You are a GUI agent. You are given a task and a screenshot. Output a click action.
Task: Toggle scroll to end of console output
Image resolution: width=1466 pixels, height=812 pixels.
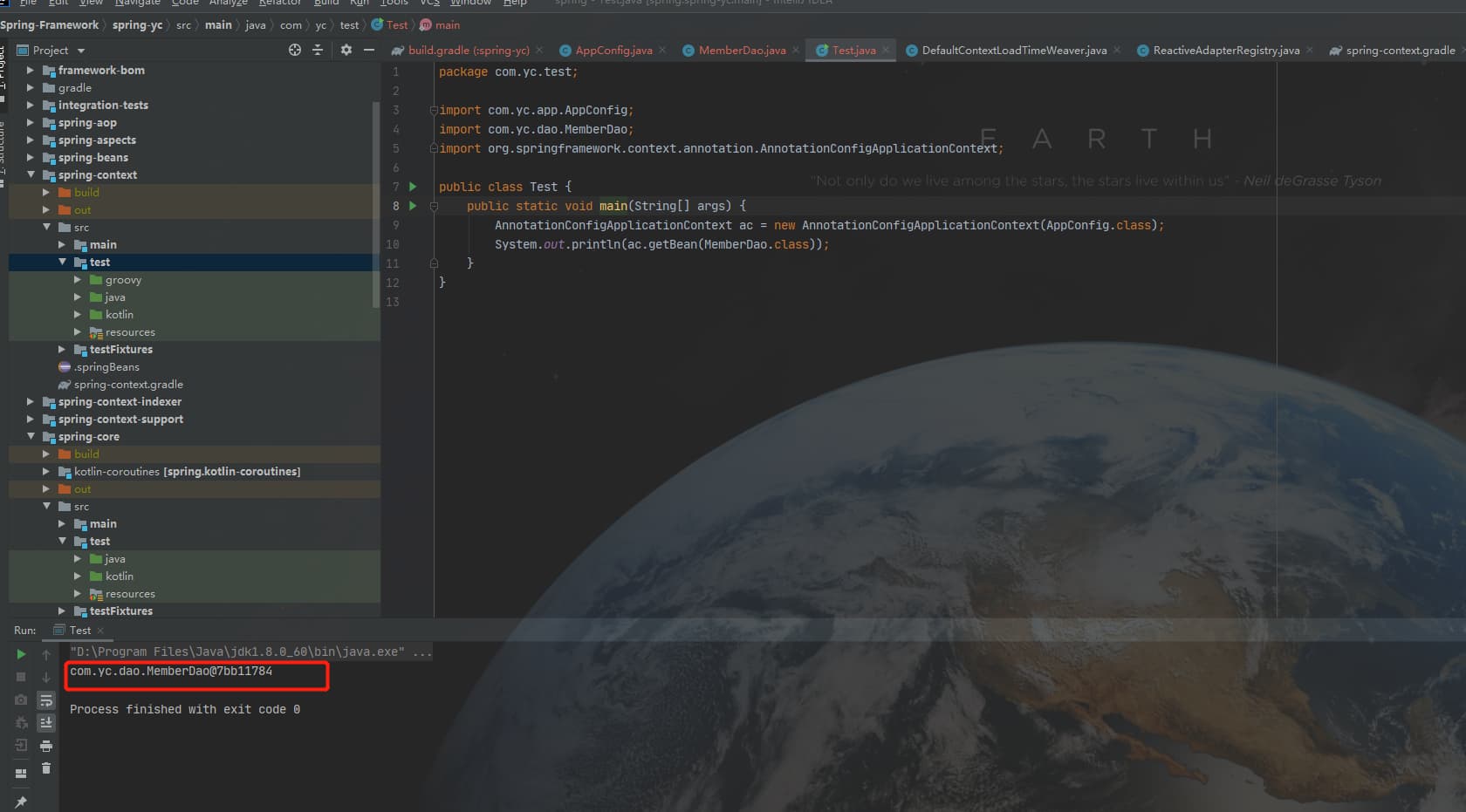[x=46, y=723]
